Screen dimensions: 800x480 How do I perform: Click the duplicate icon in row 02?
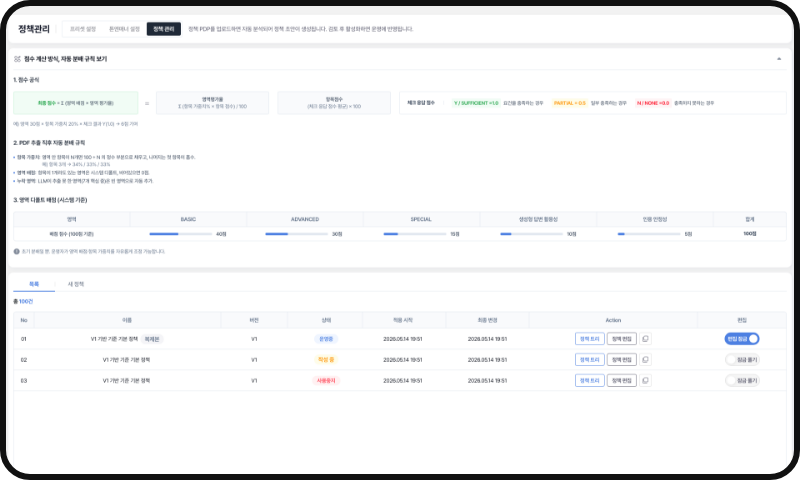tap(645, 360)
